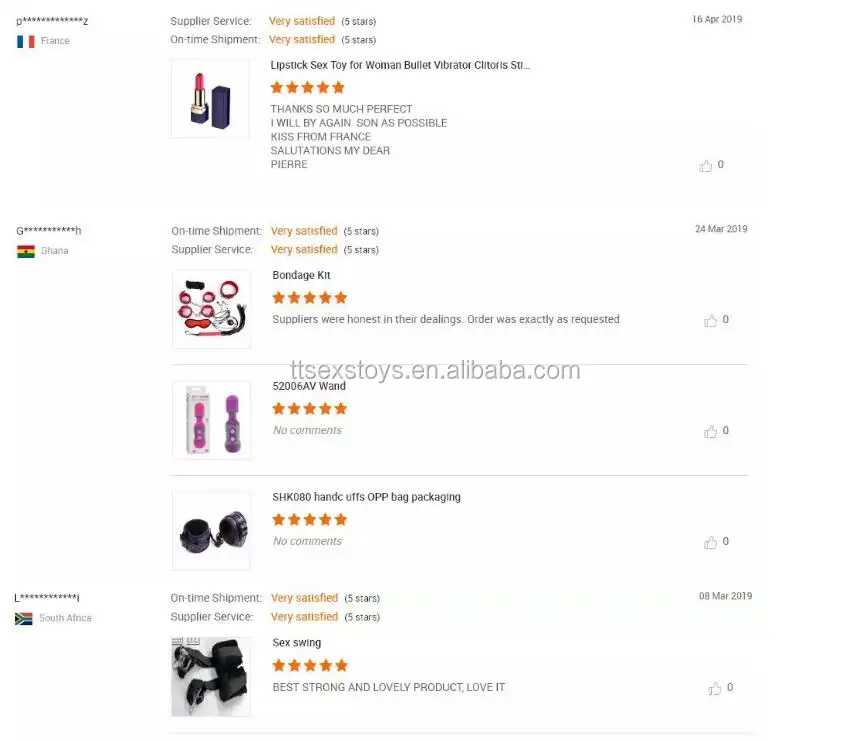Open the black swing product thumbnail
The width and height of the screenshot is (868, 741).
211,676
